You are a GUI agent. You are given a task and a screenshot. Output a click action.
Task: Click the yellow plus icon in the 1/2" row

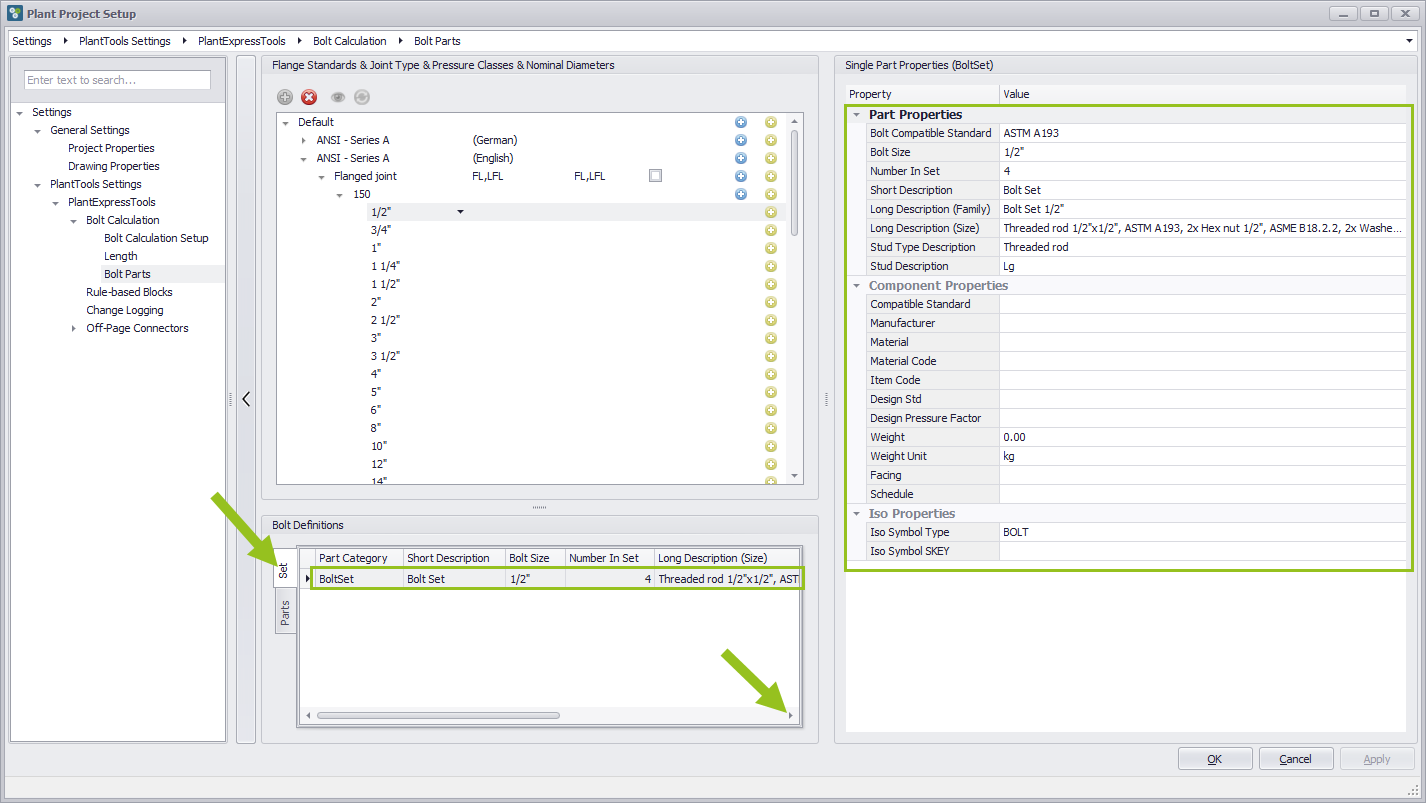pyautogui.click(x=771, y=212)
